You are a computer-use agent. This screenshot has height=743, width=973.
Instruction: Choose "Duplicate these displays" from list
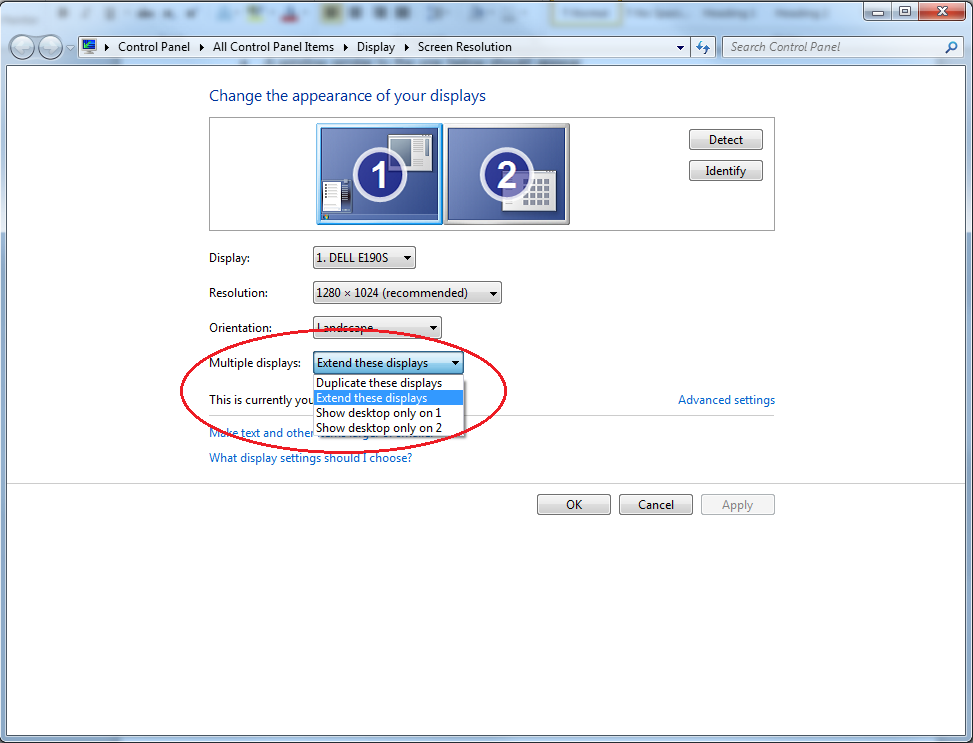(x=379, y=383)
